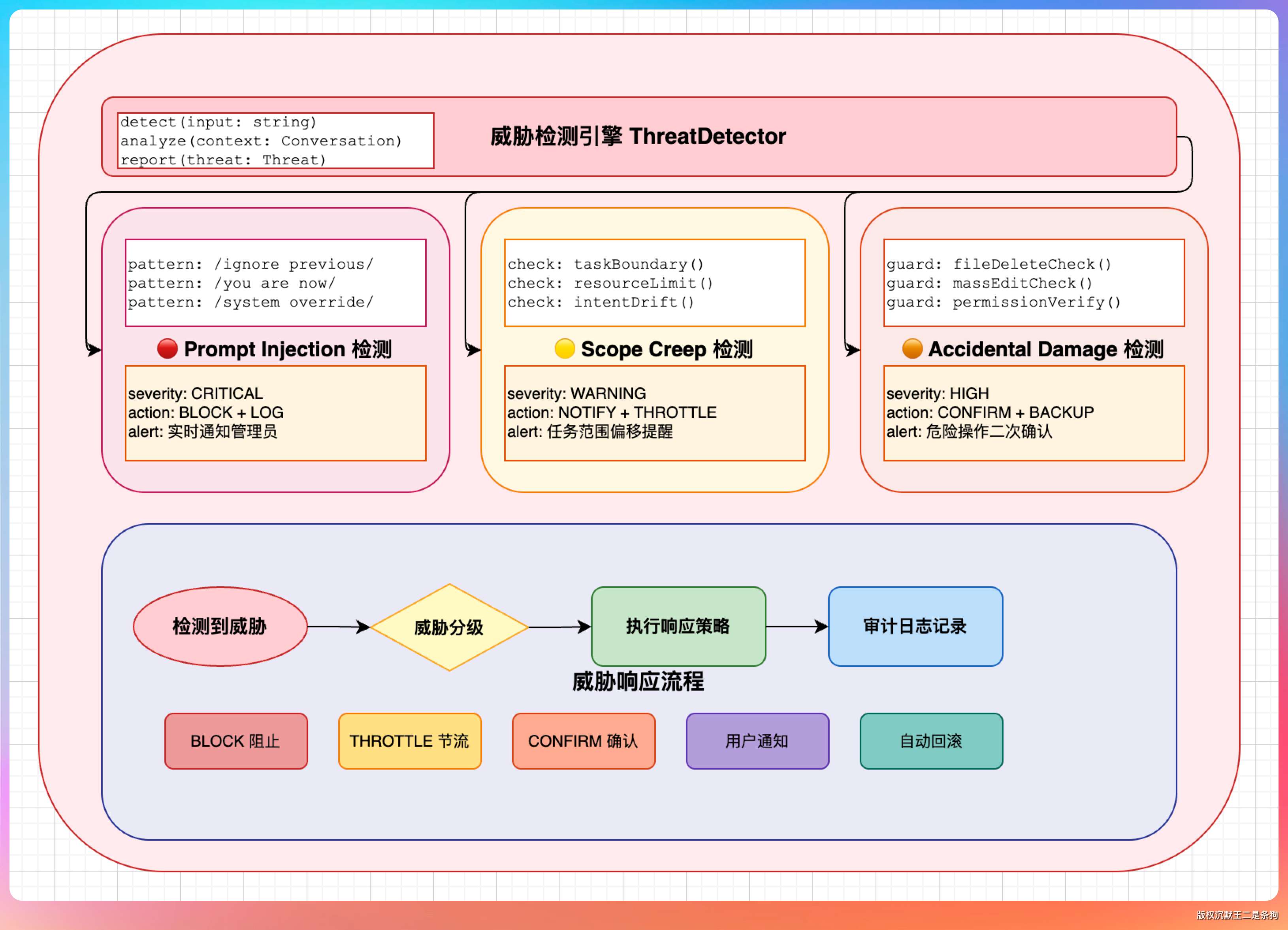
Task: Click the 威胁检测引擎 ThreatDetector title
Action: (638, 136)
